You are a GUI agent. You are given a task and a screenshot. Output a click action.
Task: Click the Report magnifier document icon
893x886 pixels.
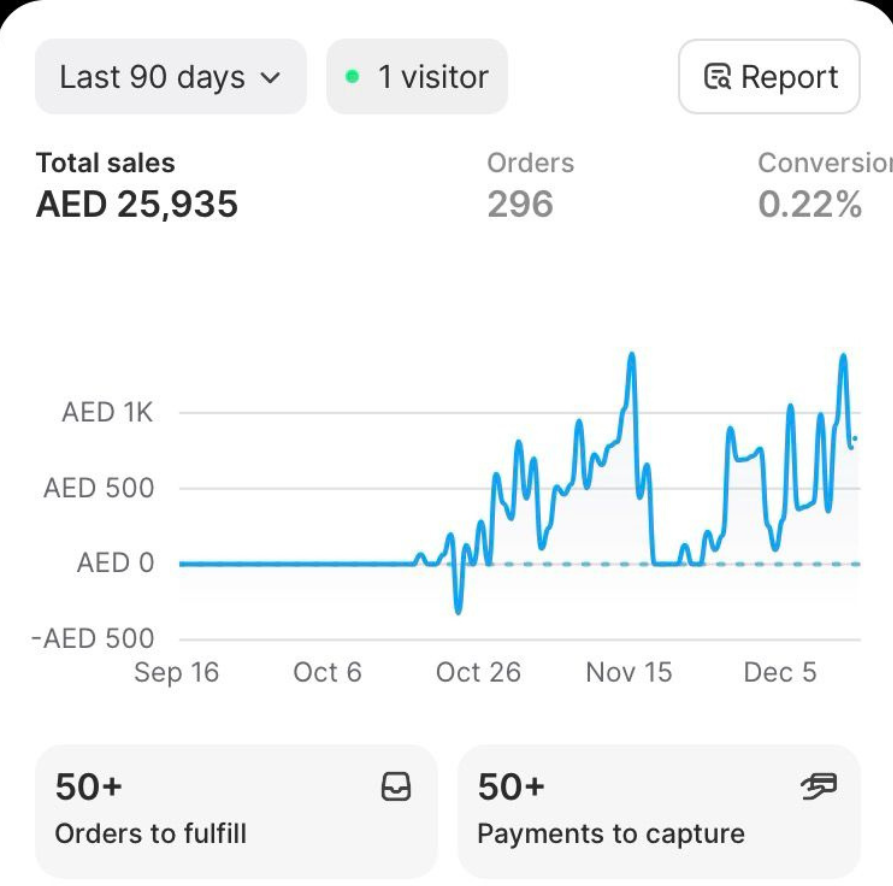click(717, 77)
